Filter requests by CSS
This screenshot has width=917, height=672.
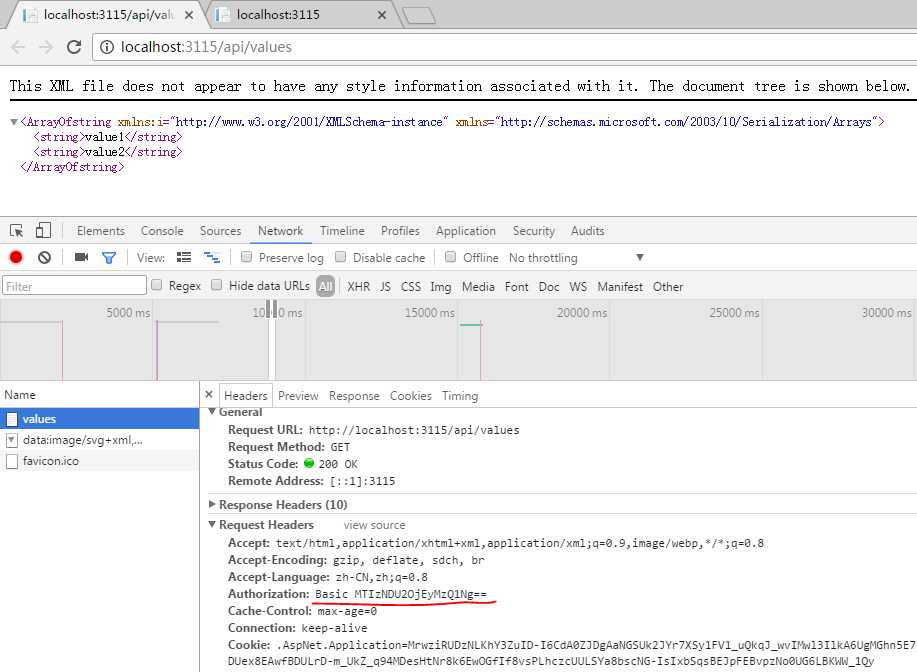tap(411, 287)
